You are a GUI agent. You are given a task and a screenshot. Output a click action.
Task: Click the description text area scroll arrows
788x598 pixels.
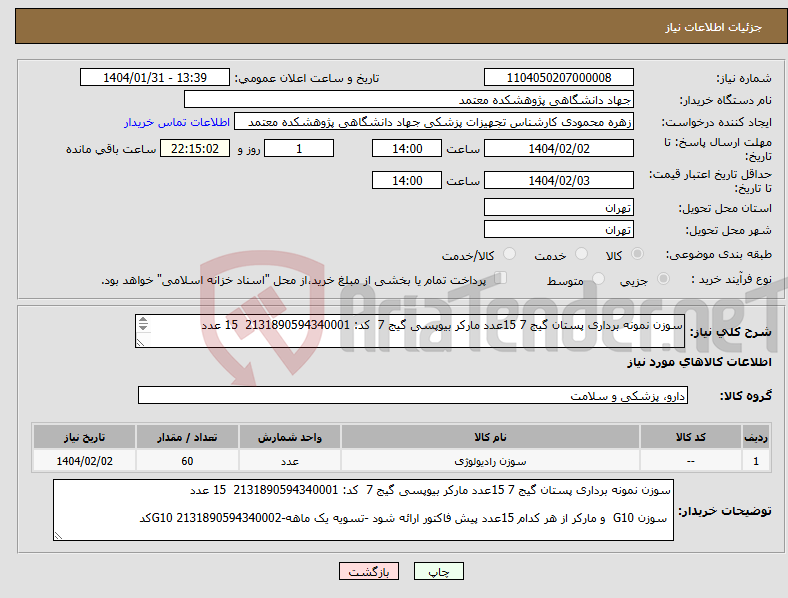(143, 324)
